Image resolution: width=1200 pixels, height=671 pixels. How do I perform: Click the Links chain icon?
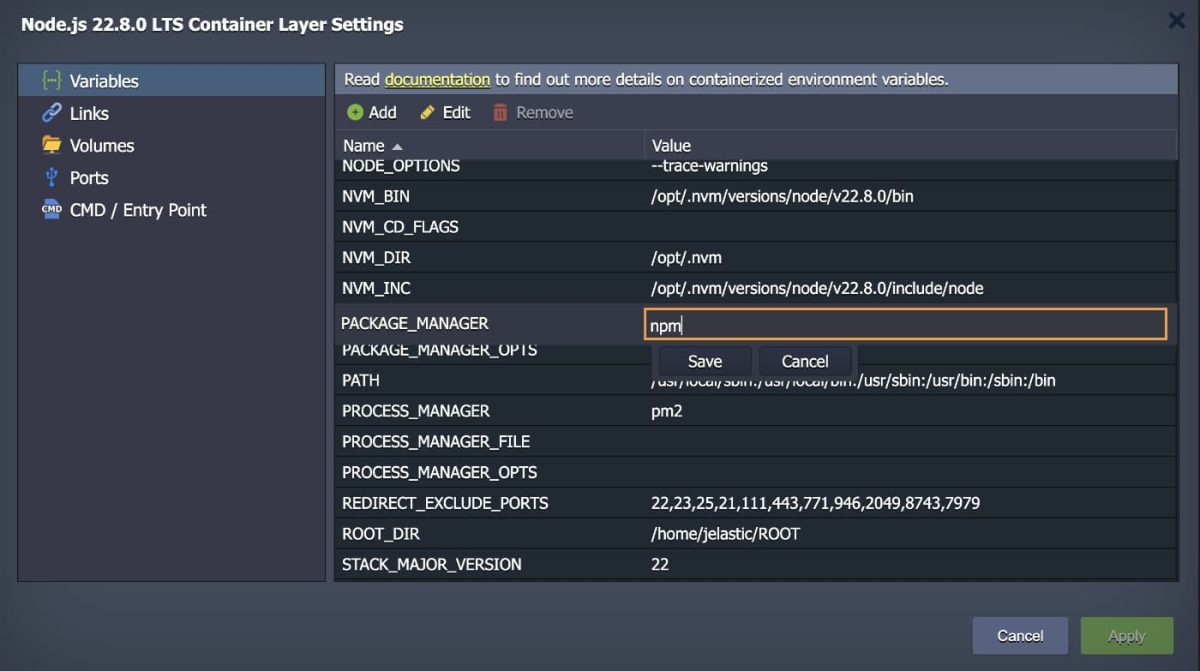click(x=51, y=113)
